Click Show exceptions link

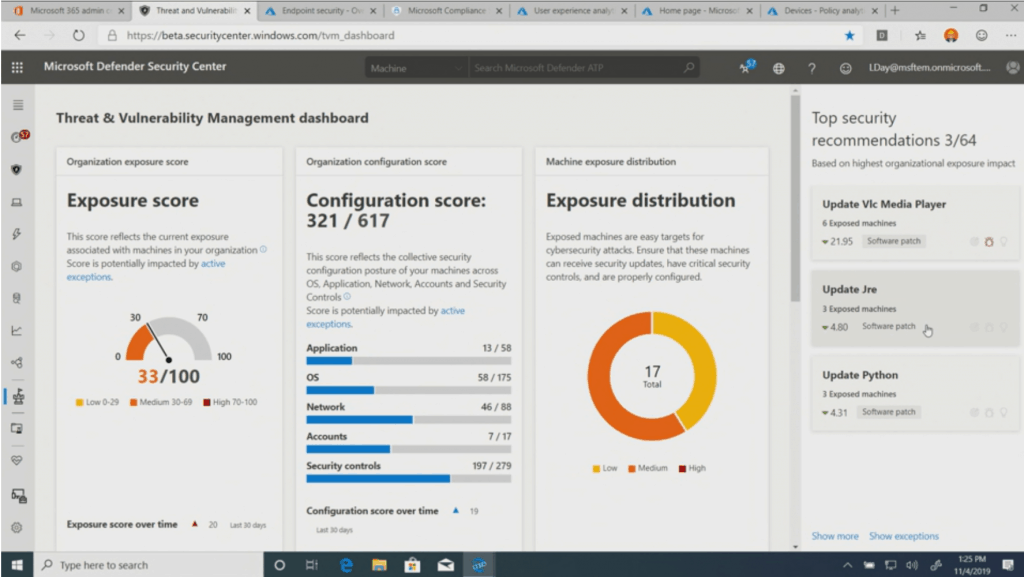point(904,536)
